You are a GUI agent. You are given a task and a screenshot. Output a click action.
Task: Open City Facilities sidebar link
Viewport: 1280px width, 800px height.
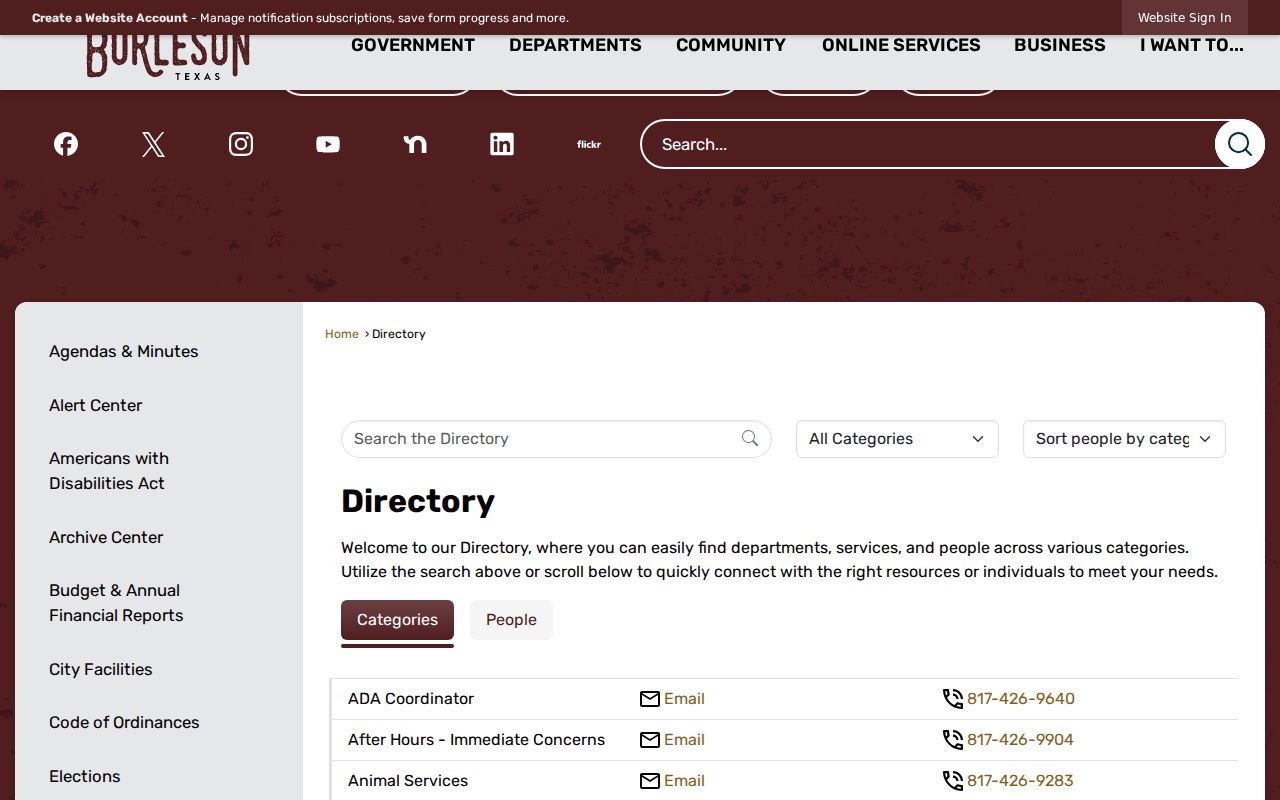pyautogui.click(x=101, y=670)
